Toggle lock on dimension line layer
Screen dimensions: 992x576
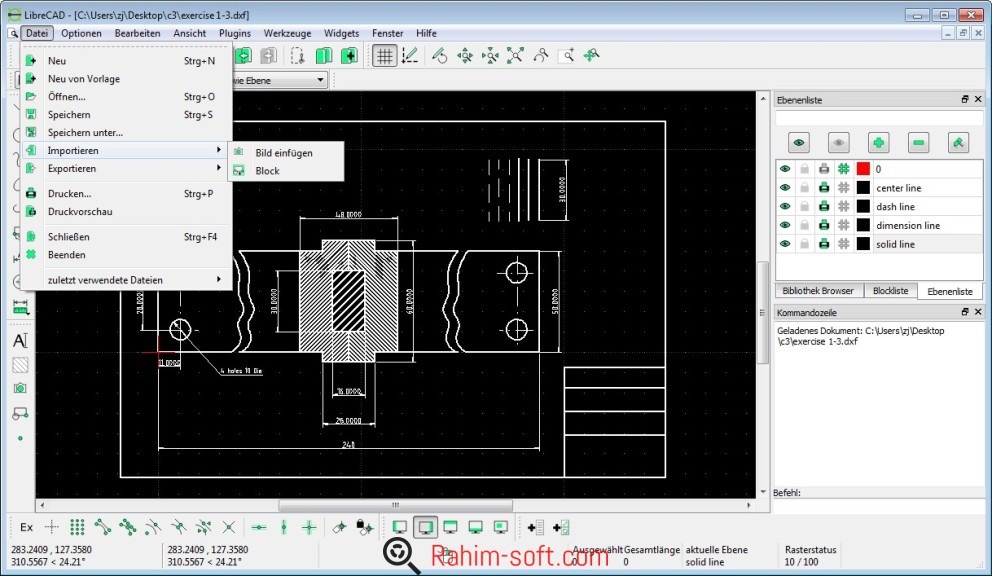coord(804,226)
